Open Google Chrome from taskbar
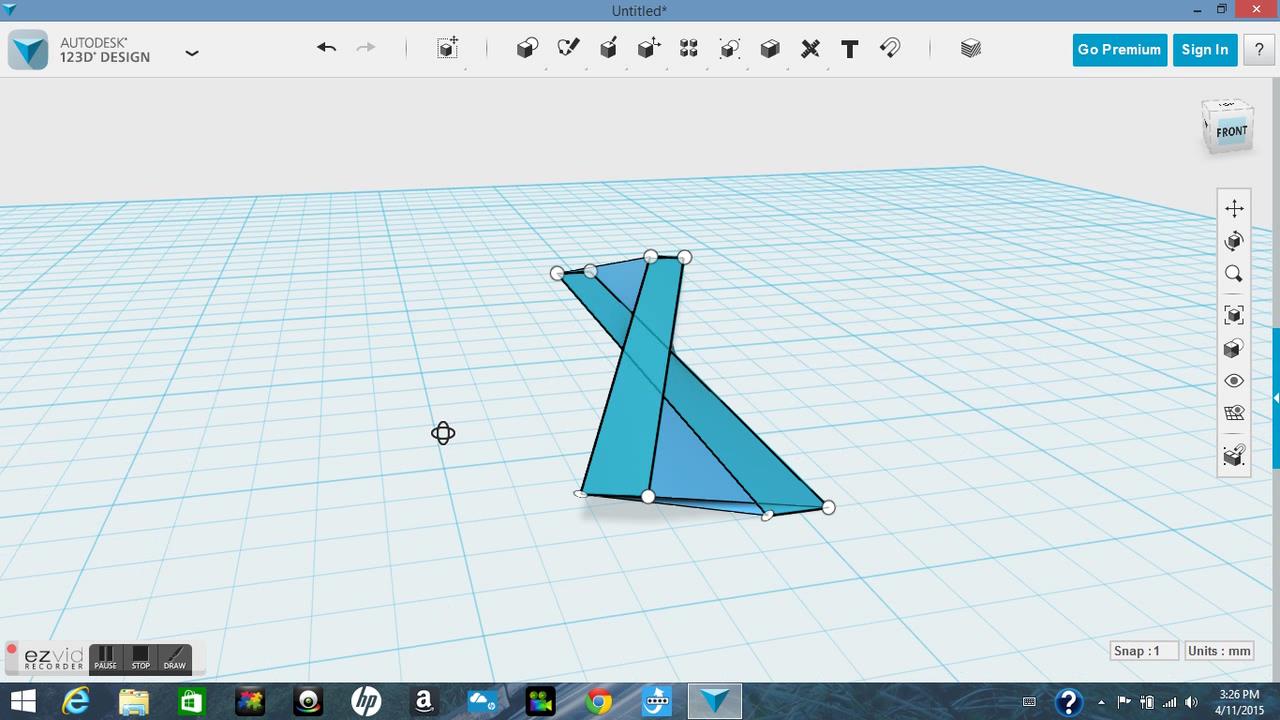This screenshot has height=720, width=1280. [x=598, y=702]
